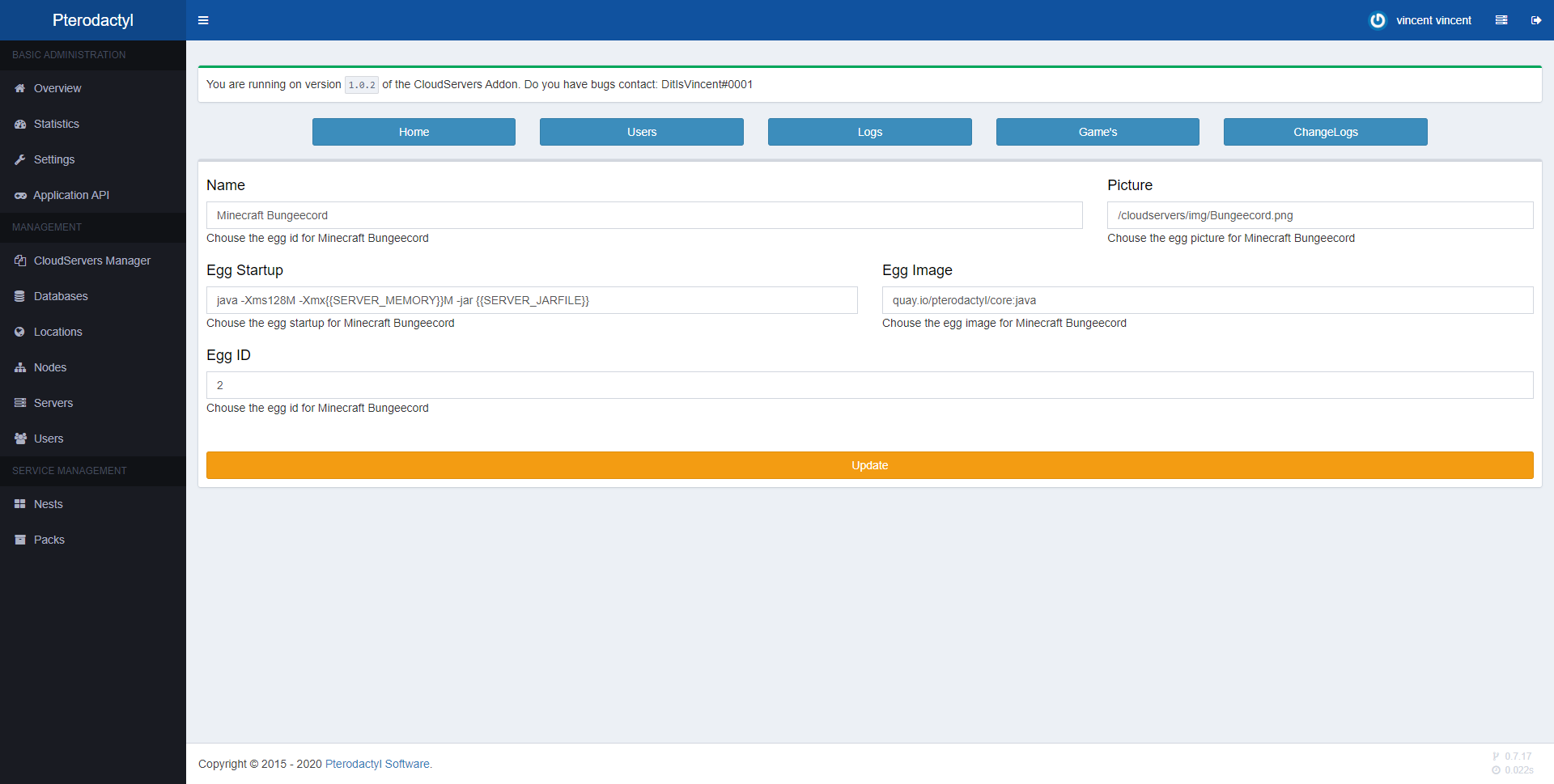This screenshot has width=1554, height=784.
Task: Click the Home button
Action: pyautogui.click(x=414, y=132)
